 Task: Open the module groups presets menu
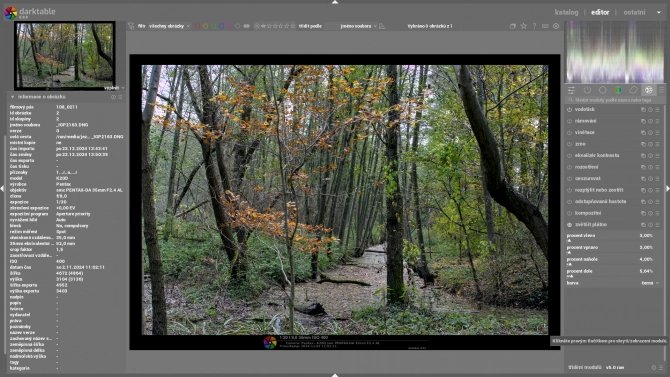pyautogui.click(x=661, y=90)
